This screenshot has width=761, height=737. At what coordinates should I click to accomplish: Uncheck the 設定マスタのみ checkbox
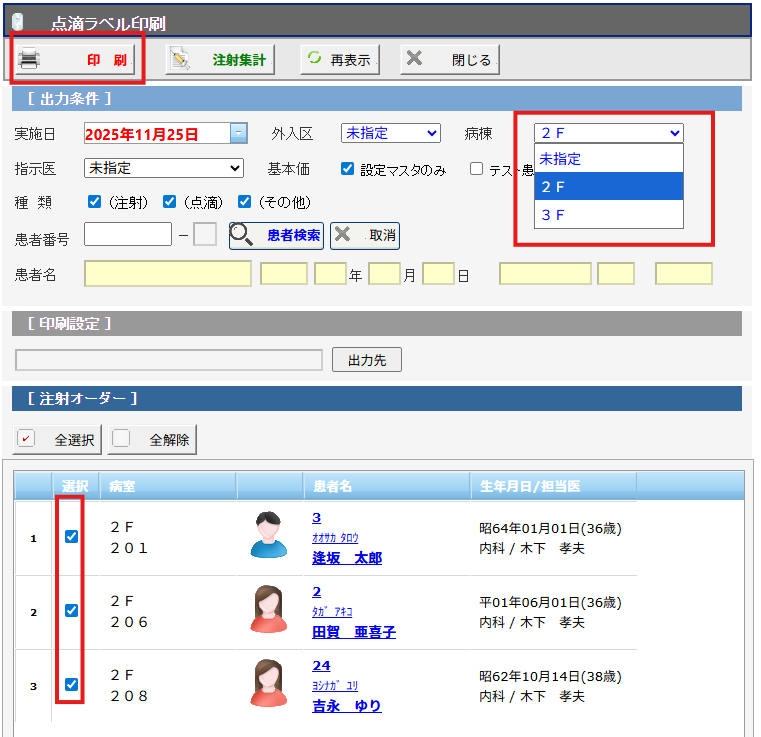click(348, 169)
